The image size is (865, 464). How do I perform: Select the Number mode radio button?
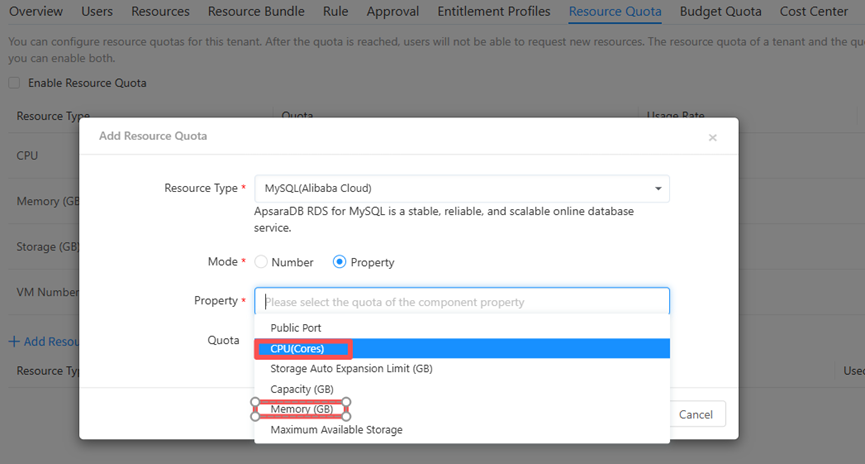point(261,262)
